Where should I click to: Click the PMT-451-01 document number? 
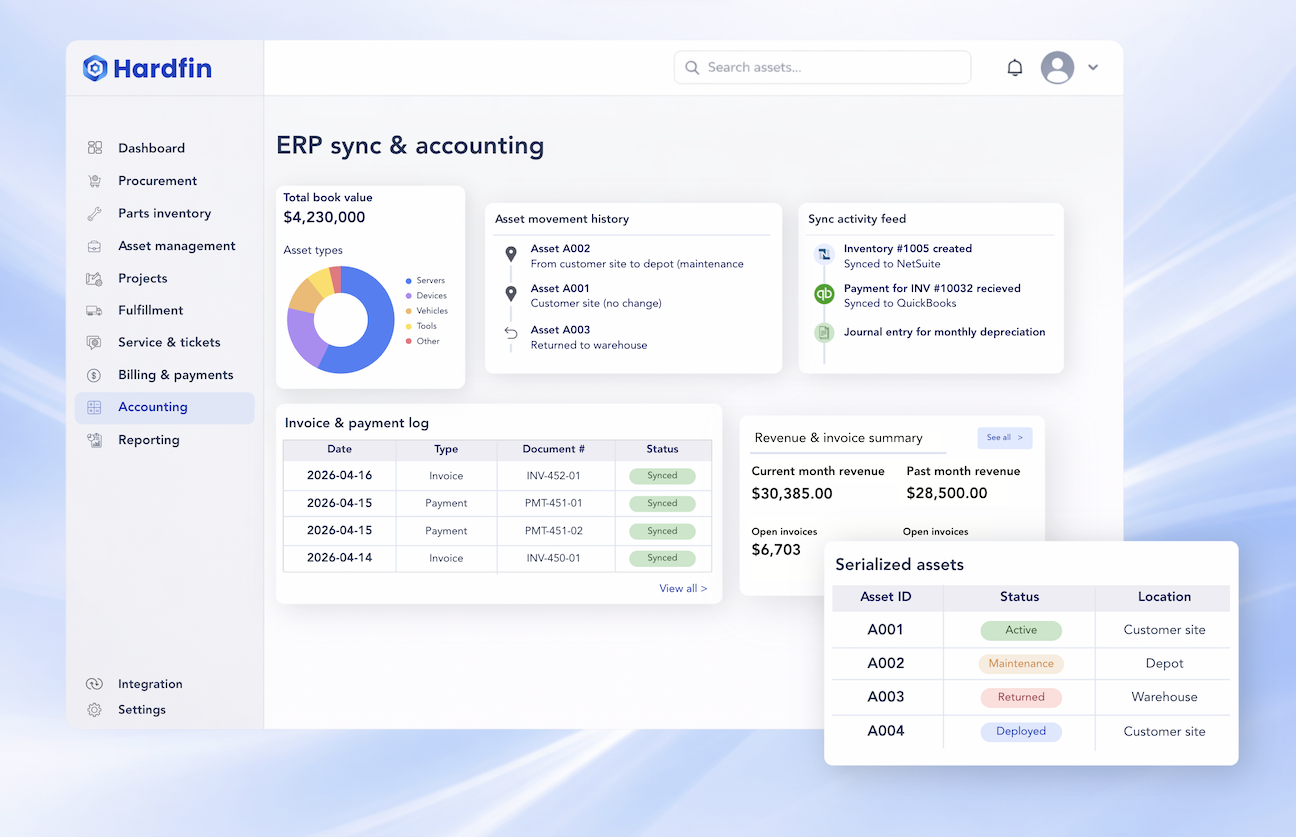[x=553, y=503]
